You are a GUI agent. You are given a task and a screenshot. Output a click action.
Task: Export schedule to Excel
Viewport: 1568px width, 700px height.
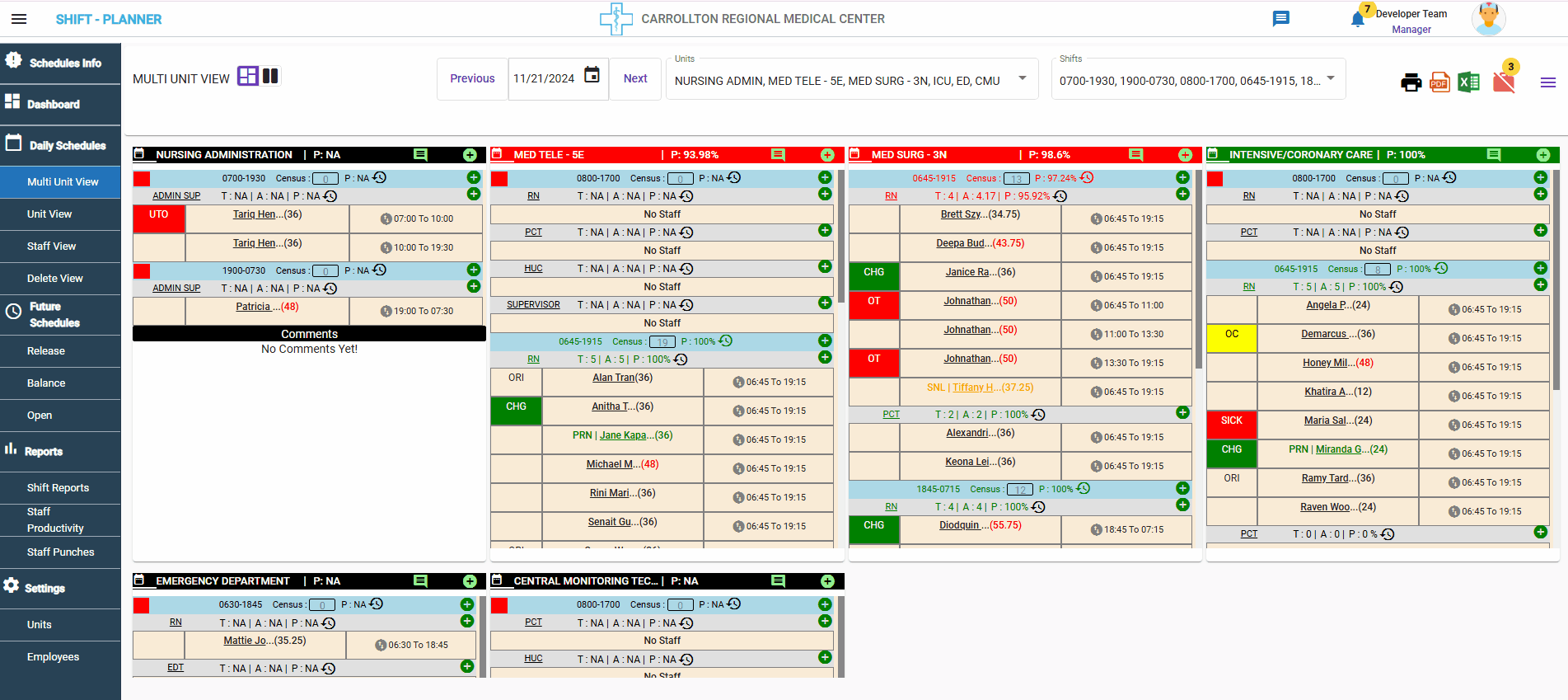1468,82
